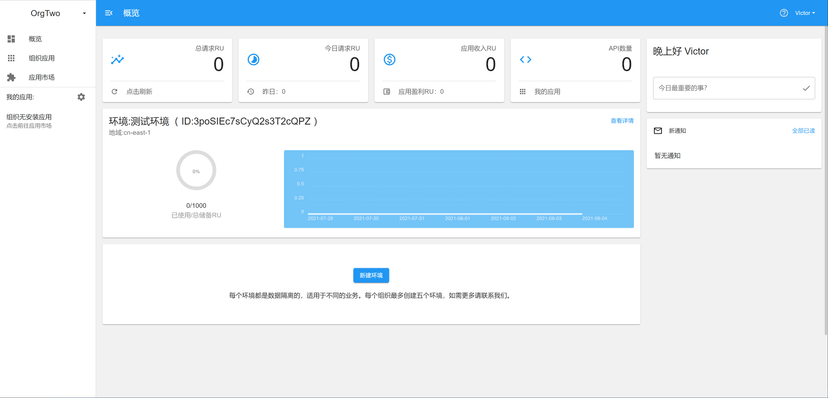Open the 查看详情 environment link
828x398 pixels.
point(622,121)
